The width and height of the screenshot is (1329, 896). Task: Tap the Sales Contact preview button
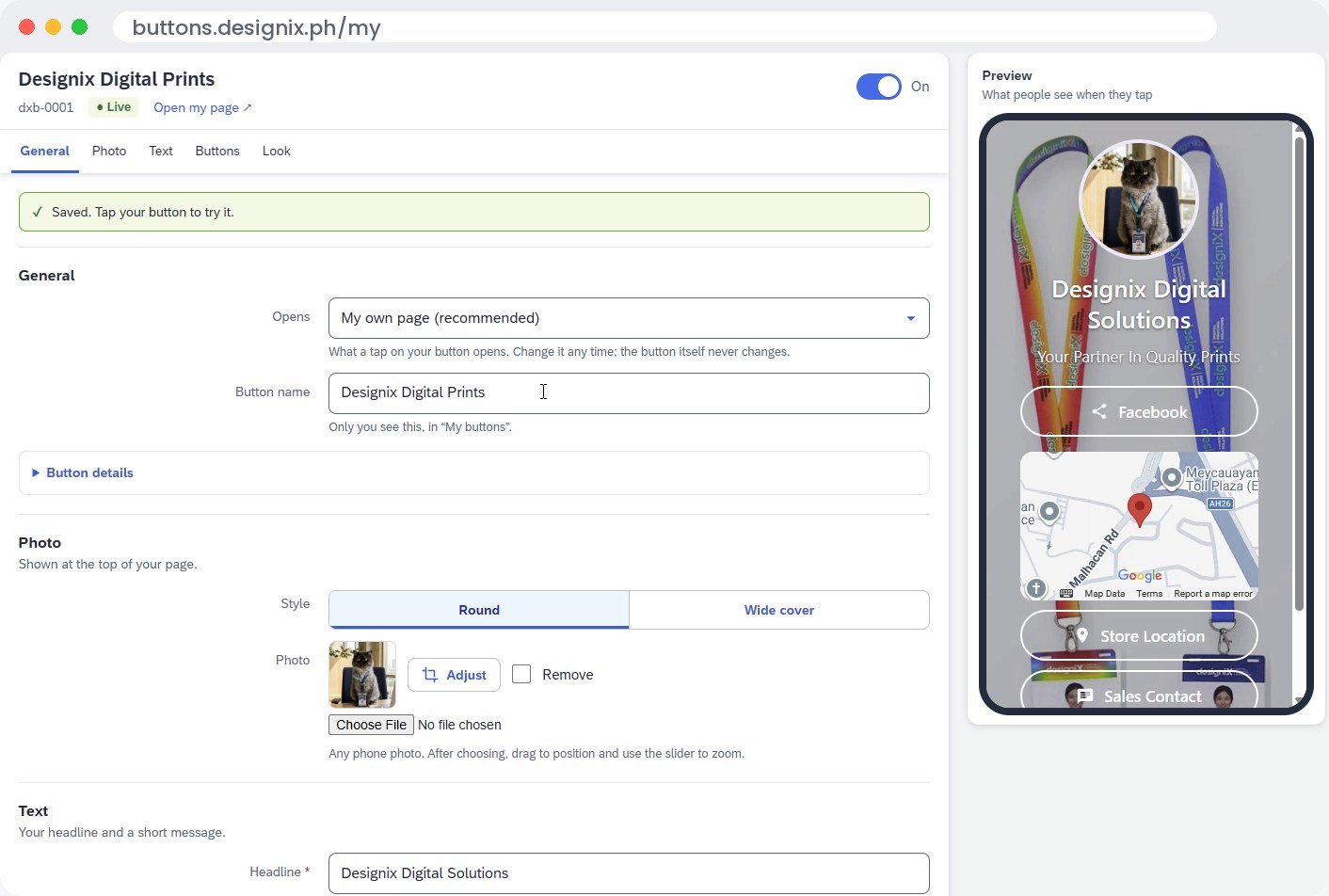[1139, 690]
